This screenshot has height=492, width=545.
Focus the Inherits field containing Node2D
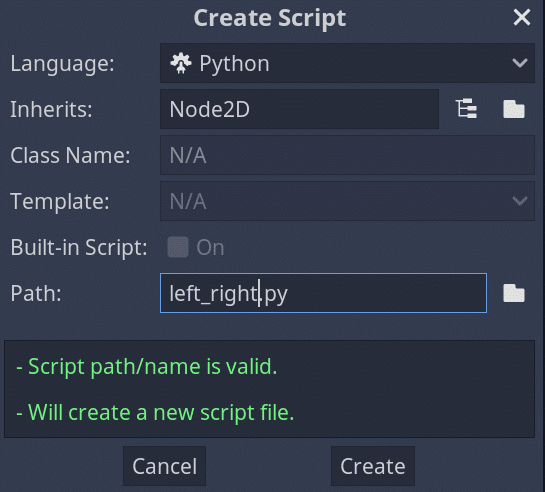pyautogui.click(x=299, y=109)
